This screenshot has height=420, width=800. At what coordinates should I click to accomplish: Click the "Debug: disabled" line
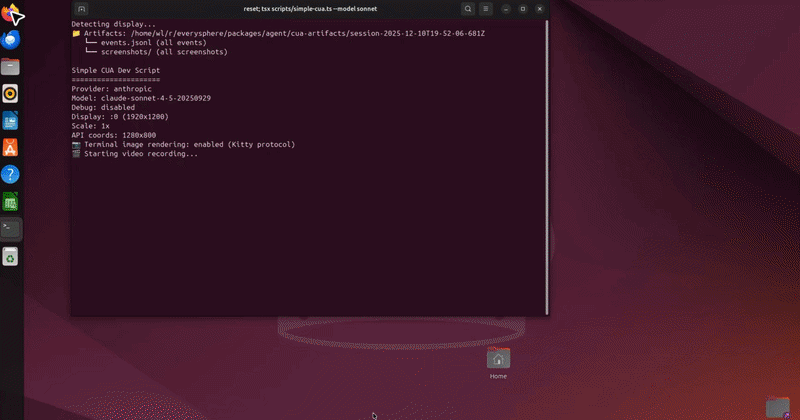(x=103, y=107)
